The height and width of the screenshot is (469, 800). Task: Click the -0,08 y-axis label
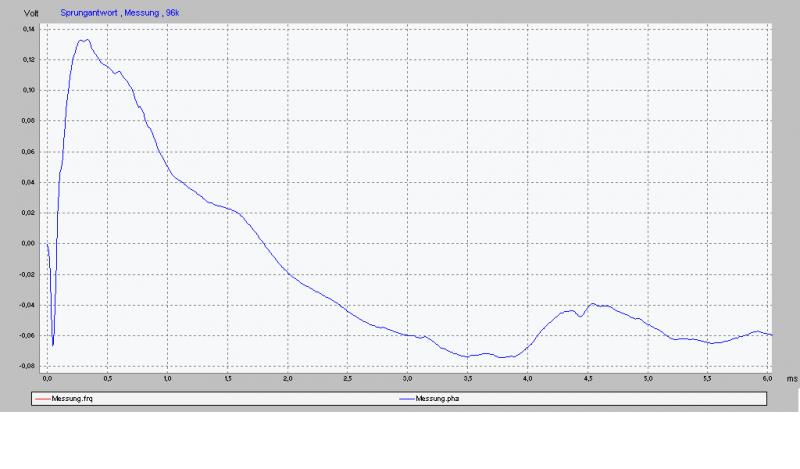pyautogui.click(x=28, y=366)
